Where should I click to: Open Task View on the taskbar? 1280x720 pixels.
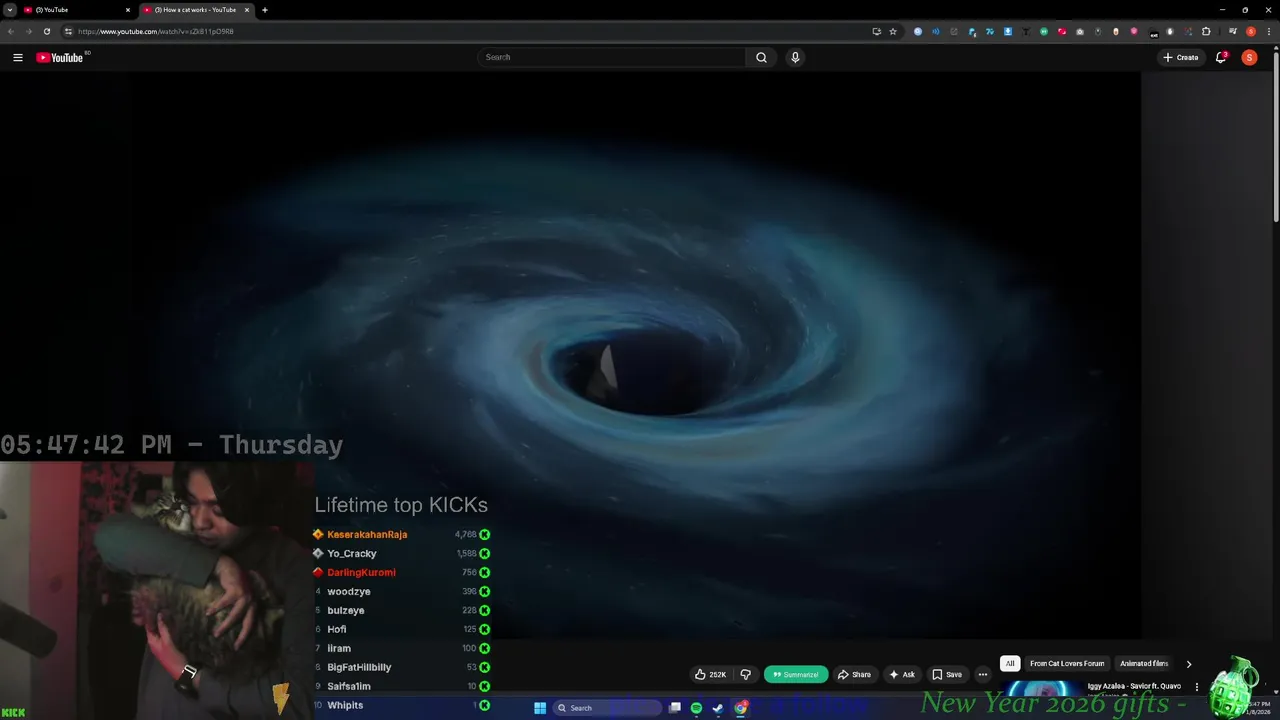click(x=675, y=708)
